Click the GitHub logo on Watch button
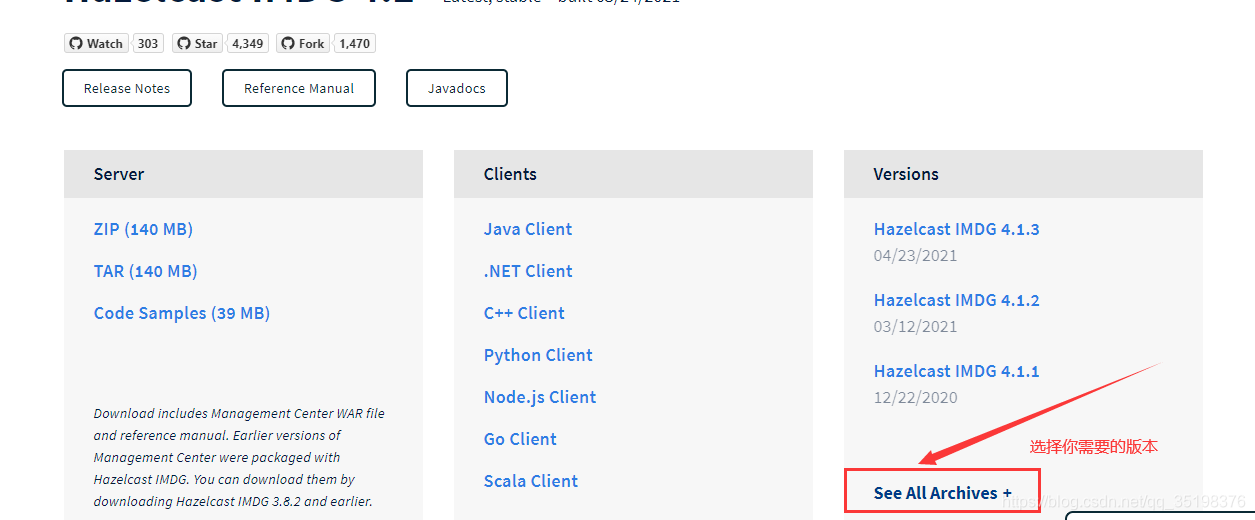 pyautogui.click(x=75, y=43)
